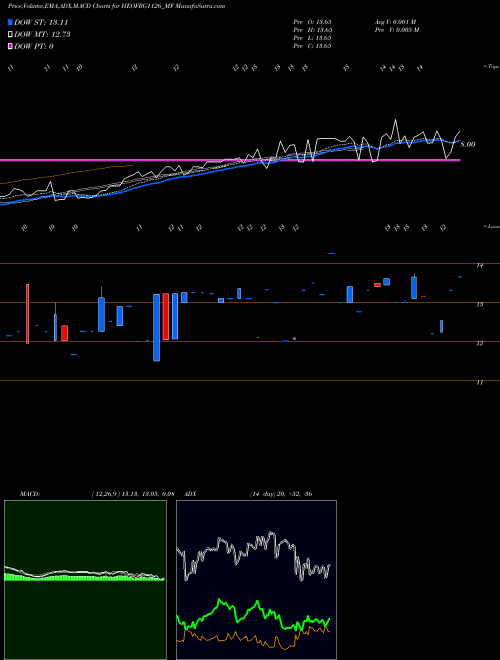Click the 'MACD:' panel label
Screen dimensions: 500x660
30,493
